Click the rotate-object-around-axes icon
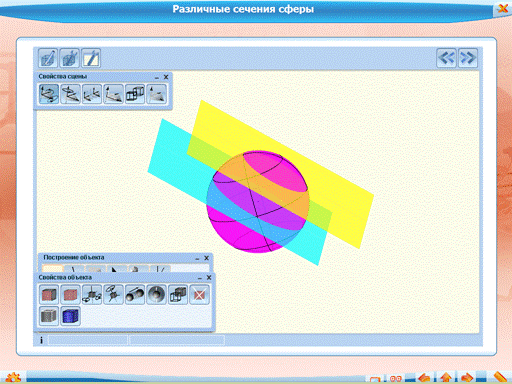 click(x=92, y=295)
